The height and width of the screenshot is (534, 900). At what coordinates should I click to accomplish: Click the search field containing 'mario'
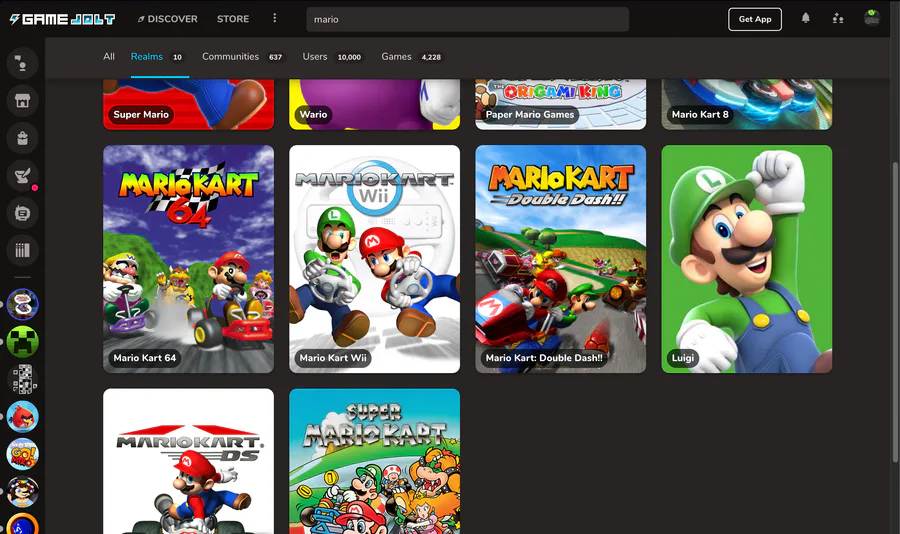tap(467, 20)
